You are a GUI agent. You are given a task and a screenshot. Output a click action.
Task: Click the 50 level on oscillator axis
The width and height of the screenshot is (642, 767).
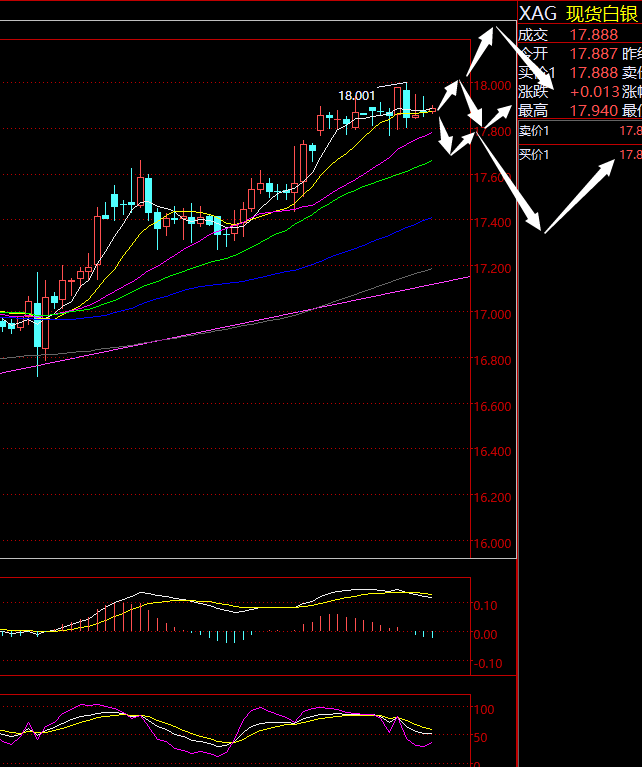(481, 738)
